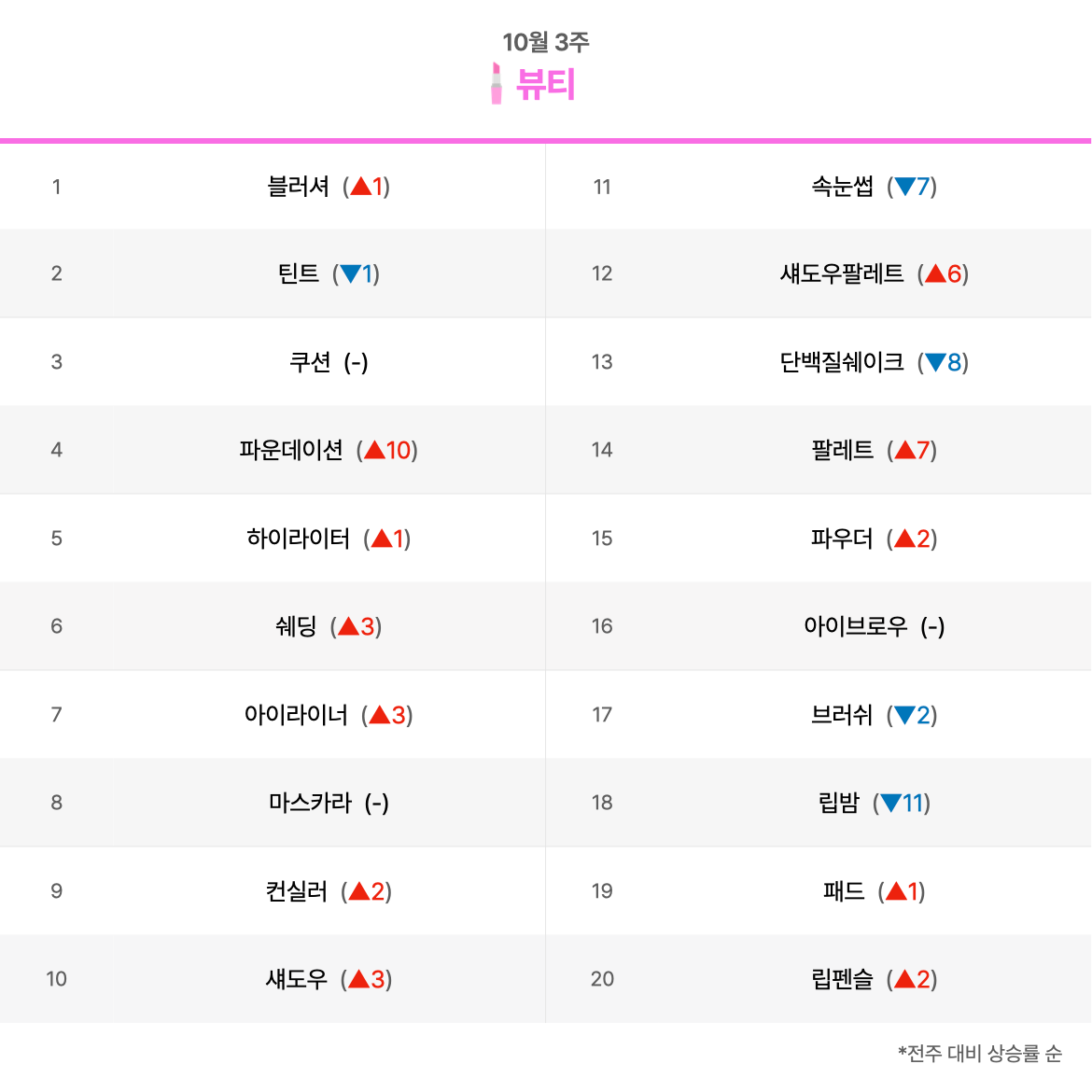Click the blue down arrow beside 속눈썹
The image size is (1092, 1092).
904,186
